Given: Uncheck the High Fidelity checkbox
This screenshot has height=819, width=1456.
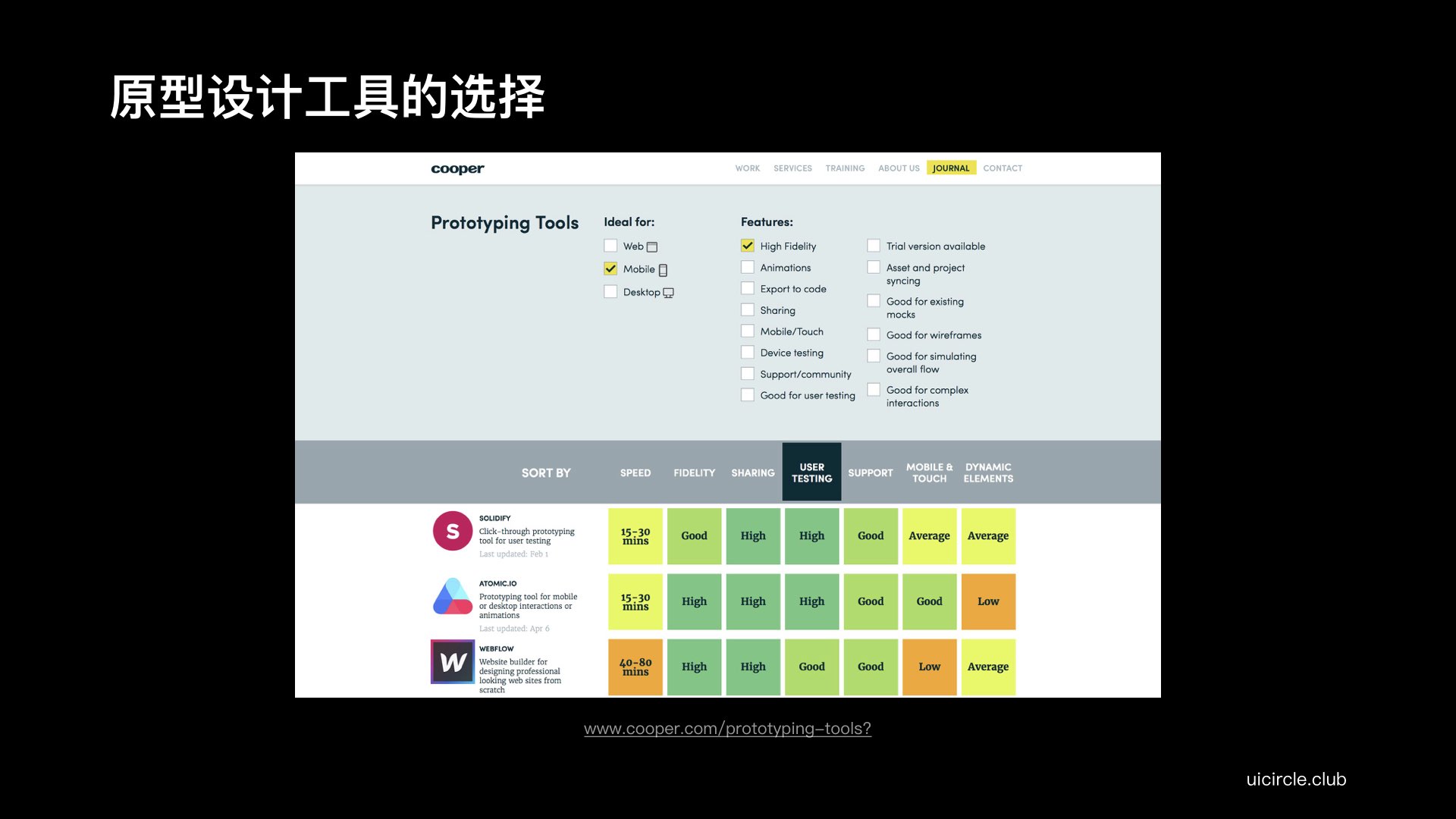Looking at the screenshot, I should point(748,246).
